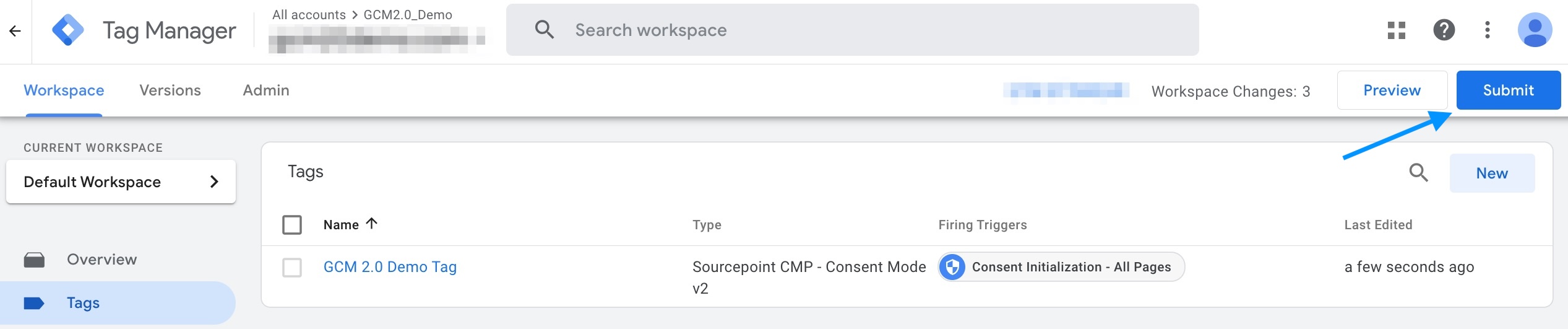This screenshot has width=1568, height=329.
Task: Click the Tag Manager logo
Action: [67, 30]
